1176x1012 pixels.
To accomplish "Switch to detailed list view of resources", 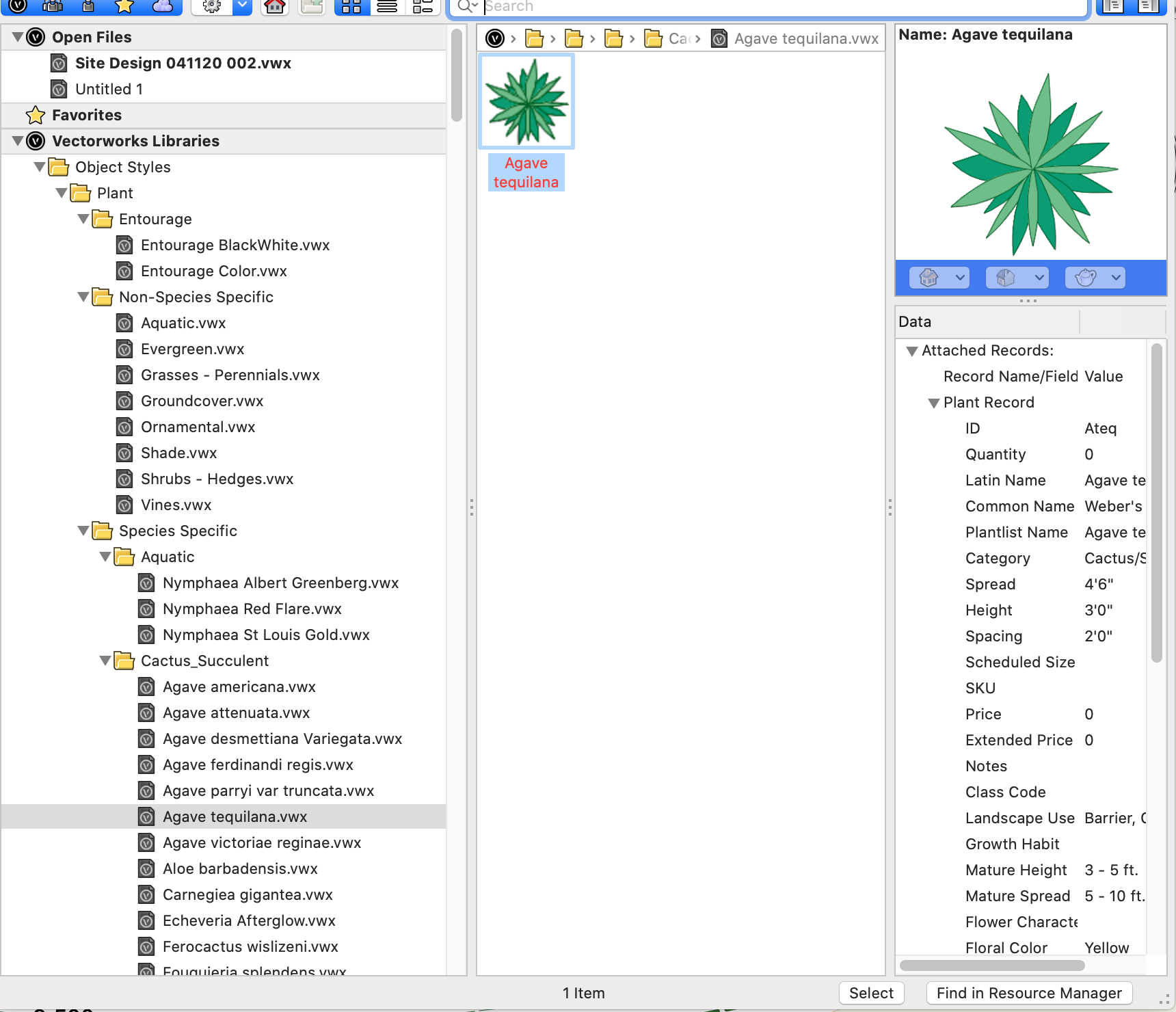I will point(422,6).
